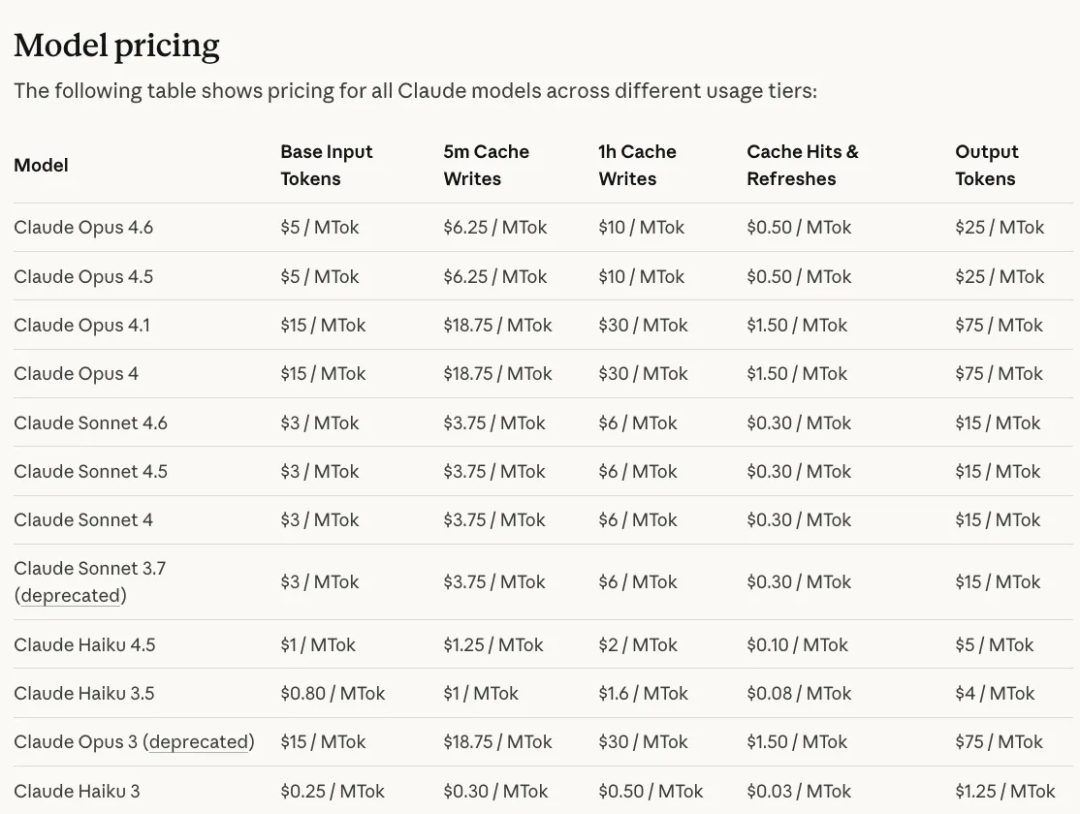Click the Output Tokens column header
Viewport: 1080px width, 814px height.
point(986,165)
